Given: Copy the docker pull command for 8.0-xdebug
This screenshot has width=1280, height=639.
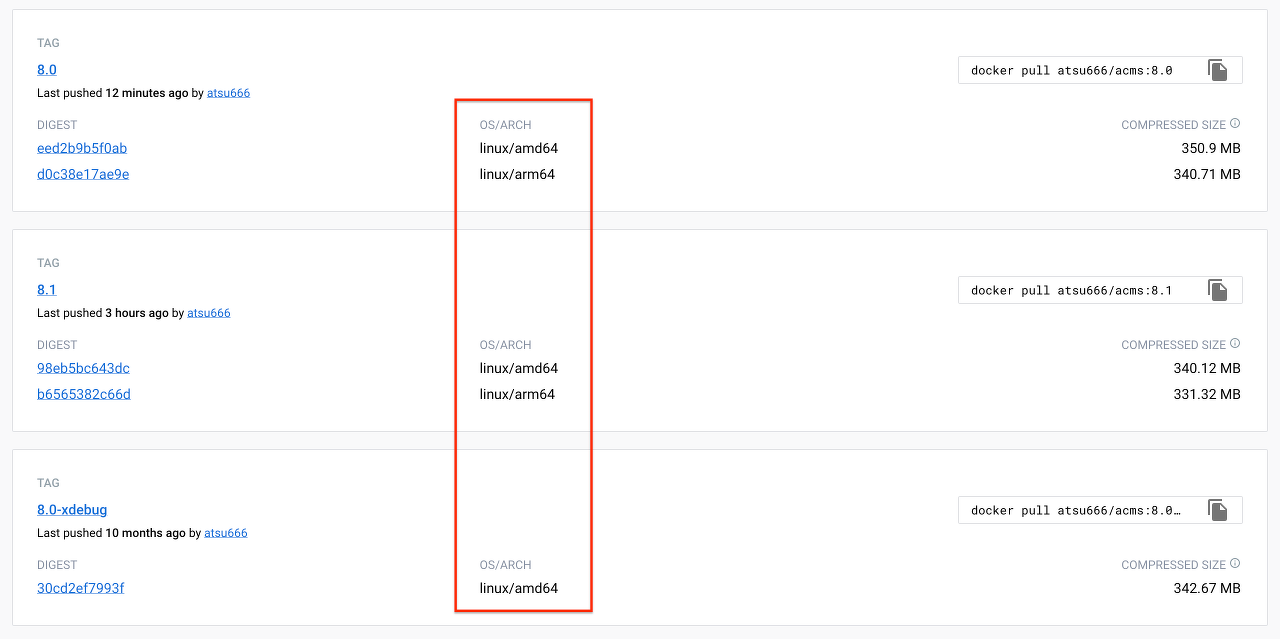Looking at the screenshot, I should point(1217,510).
